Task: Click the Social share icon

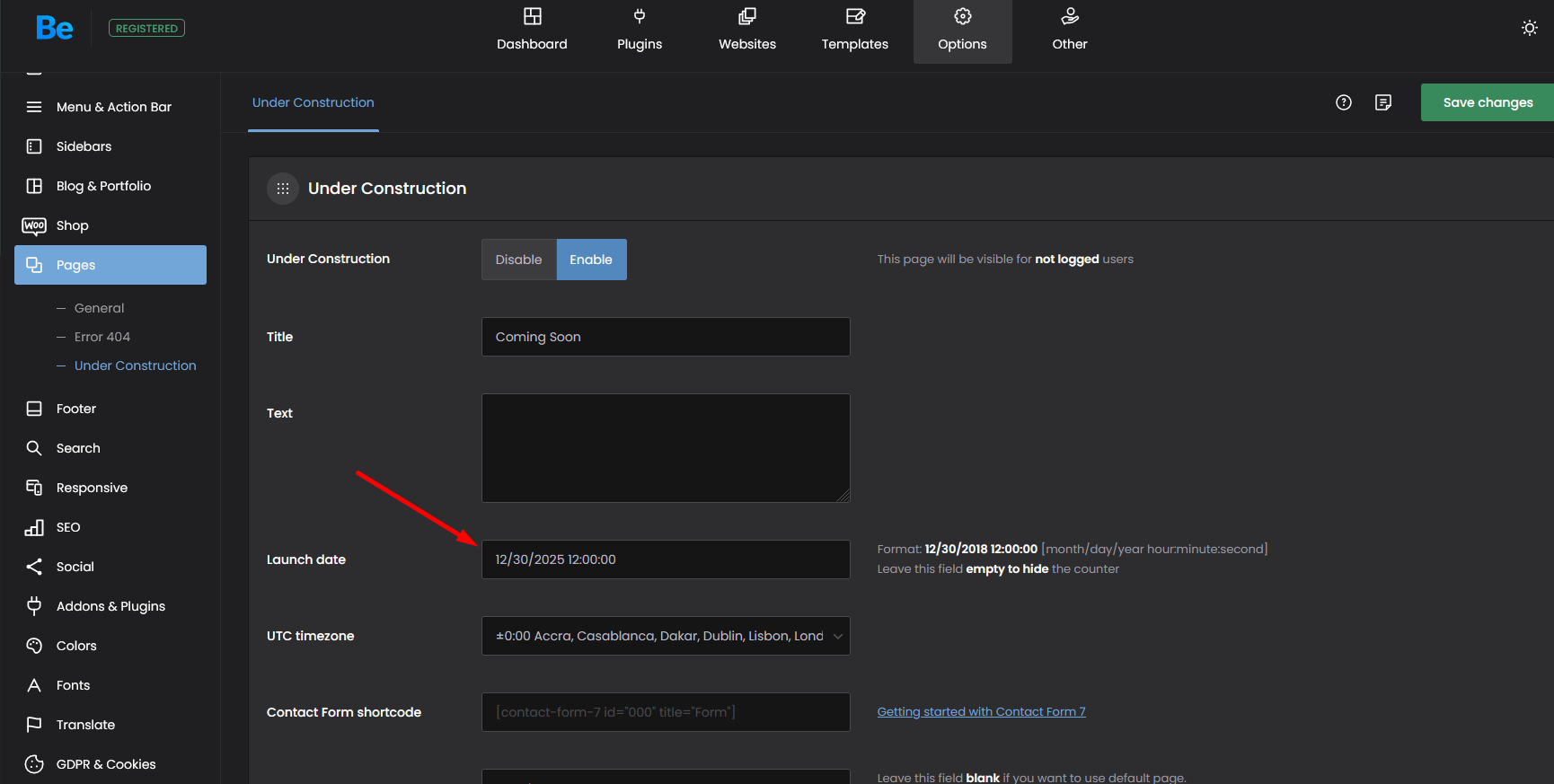Action: pyautogui.click(x=34, y=567)
